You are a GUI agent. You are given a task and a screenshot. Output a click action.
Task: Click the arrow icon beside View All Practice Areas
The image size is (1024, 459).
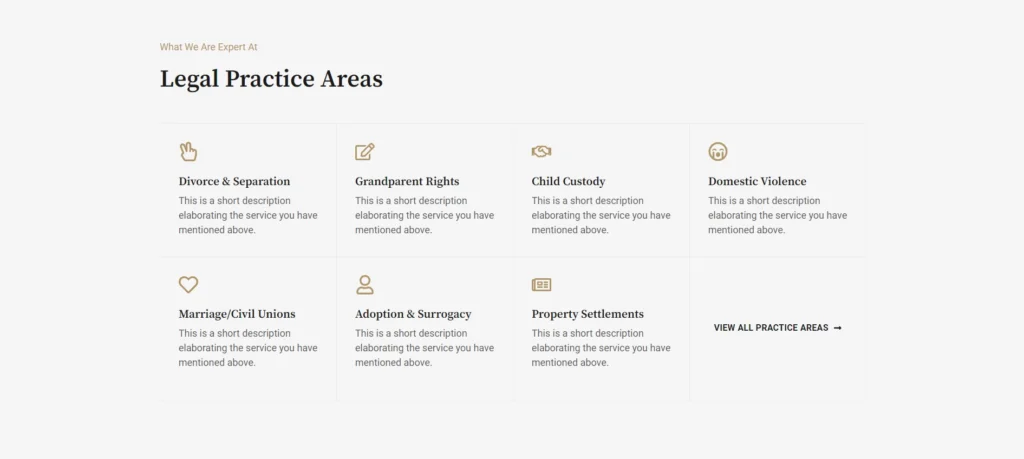tap(838, 328)
